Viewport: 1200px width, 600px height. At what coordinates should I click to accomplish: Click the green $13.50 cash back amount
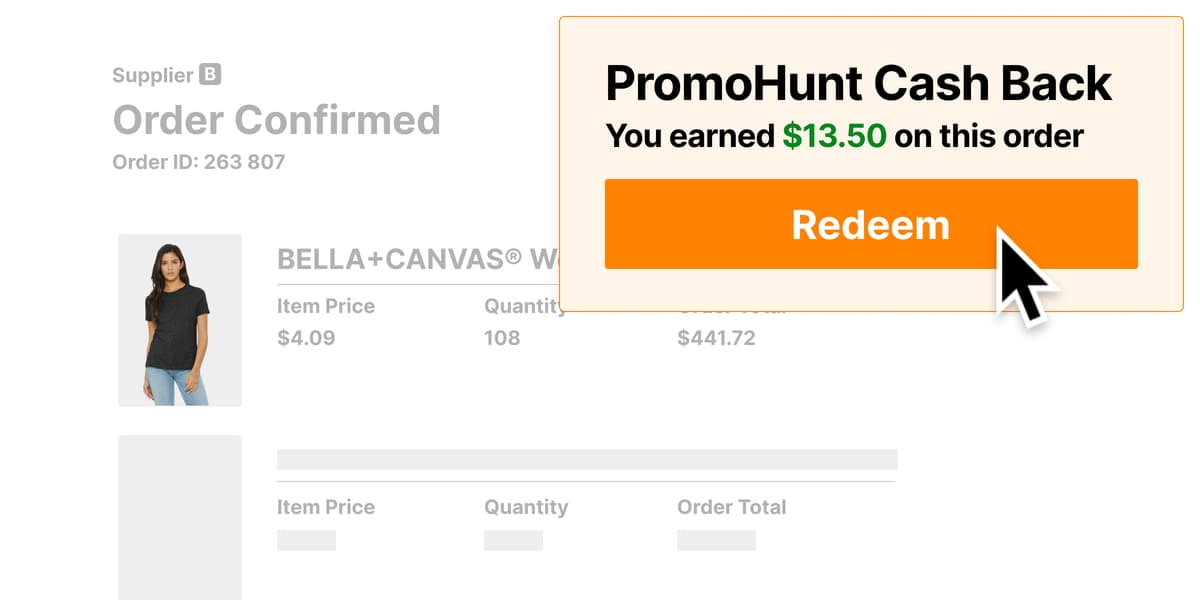click(x=834, y=135)
